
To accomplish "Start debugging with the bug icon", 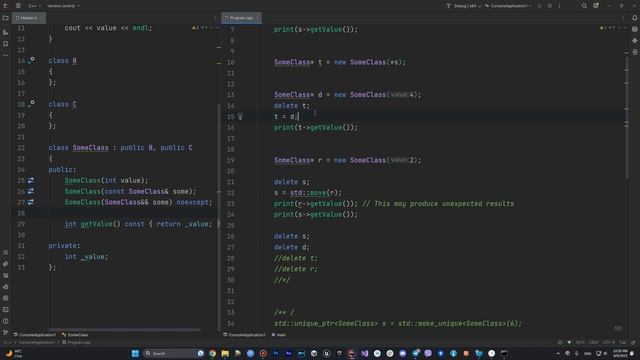I will pos(549,6).
